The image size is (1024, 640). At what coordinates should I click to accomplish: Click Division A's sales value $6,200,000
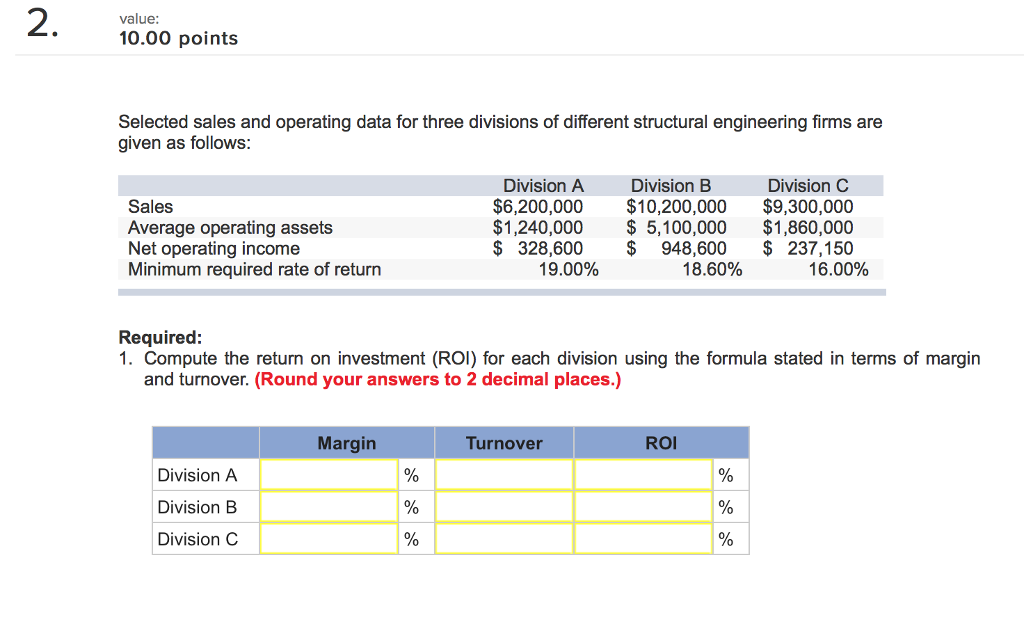(538, 207)
